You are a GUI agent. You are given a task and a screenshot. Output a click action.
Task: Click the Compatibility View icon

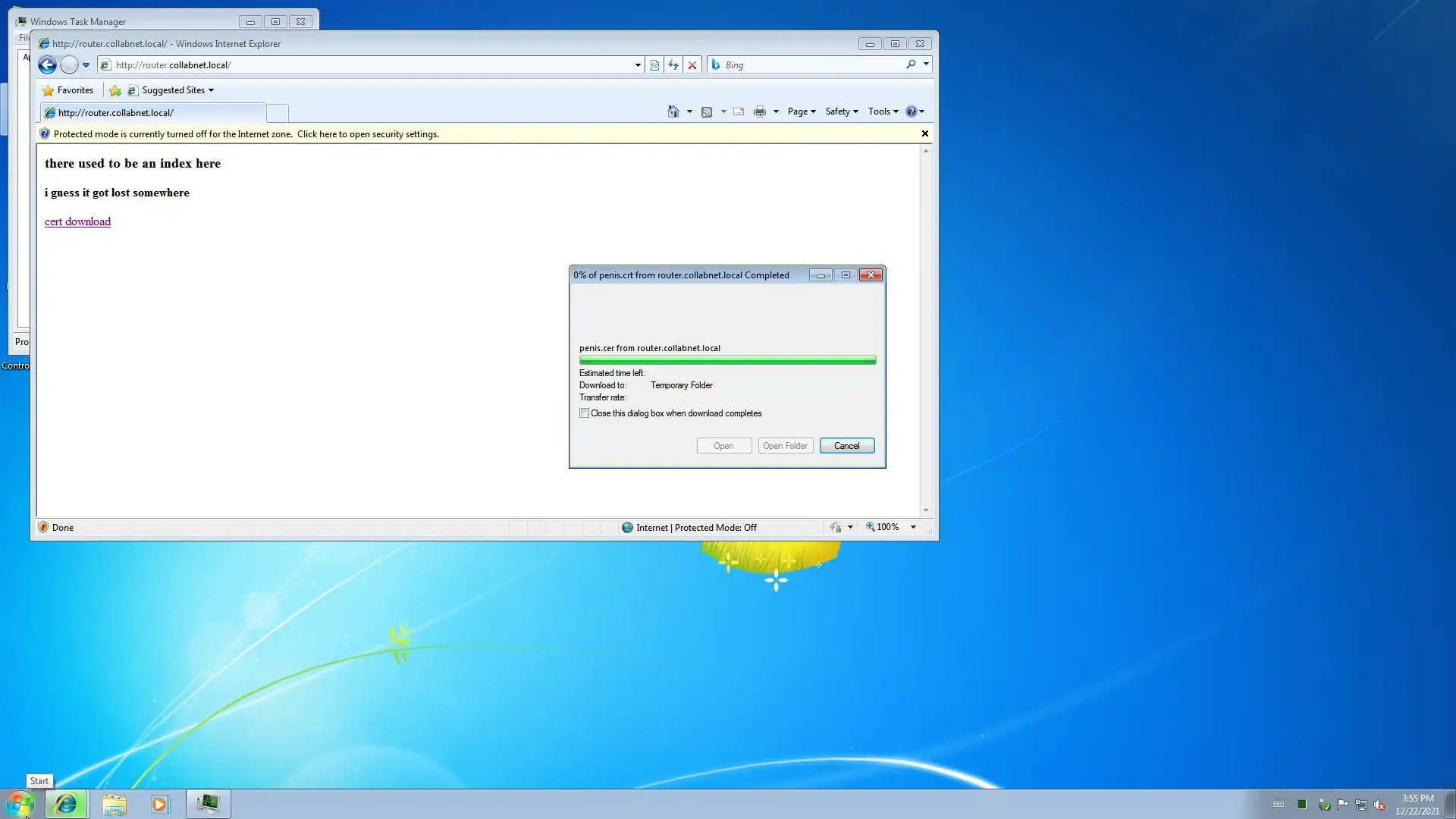[654, 65]
